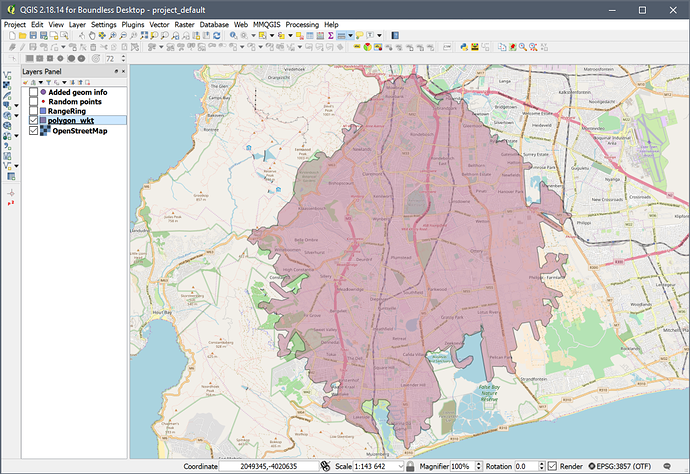690x474 pixels.
Task: Click the diagram pie chart icon
Action: (368, 47)
